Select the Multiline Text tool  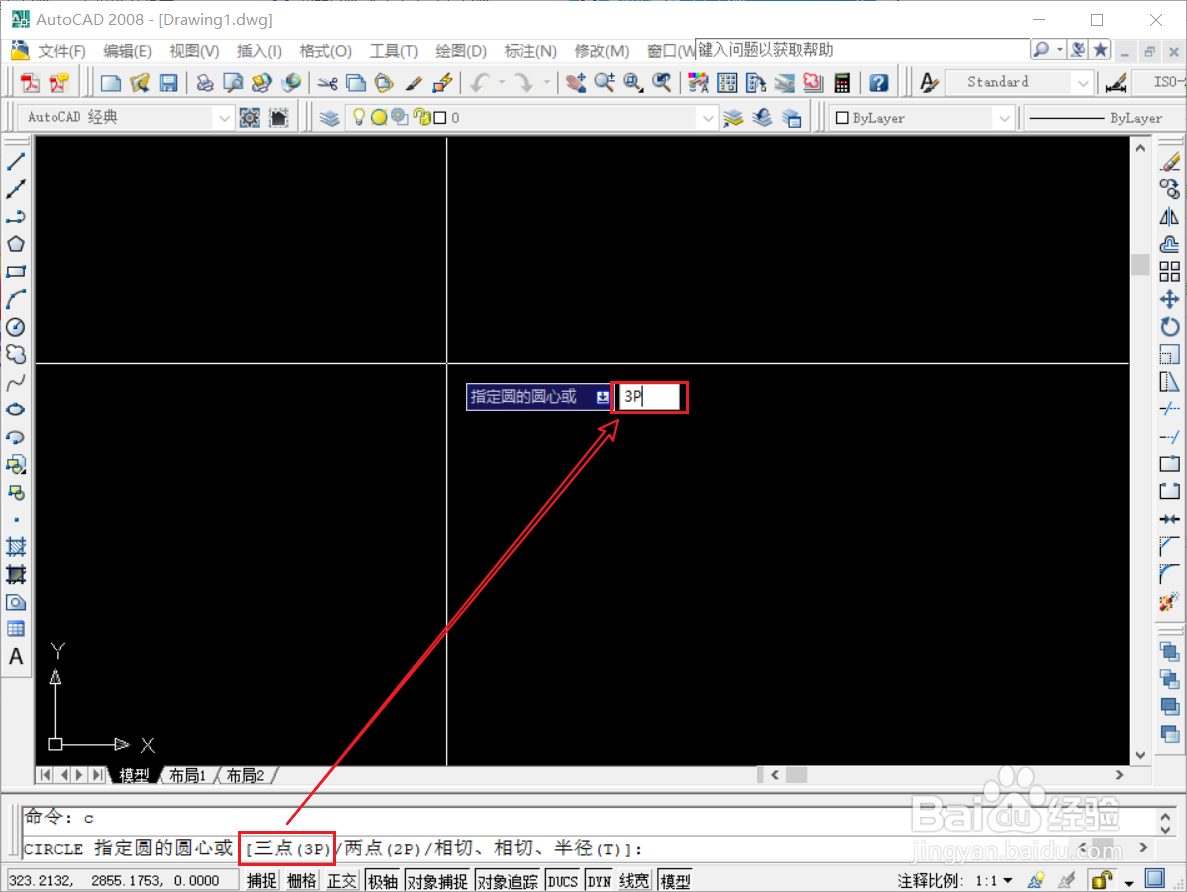tap(16, 657)
